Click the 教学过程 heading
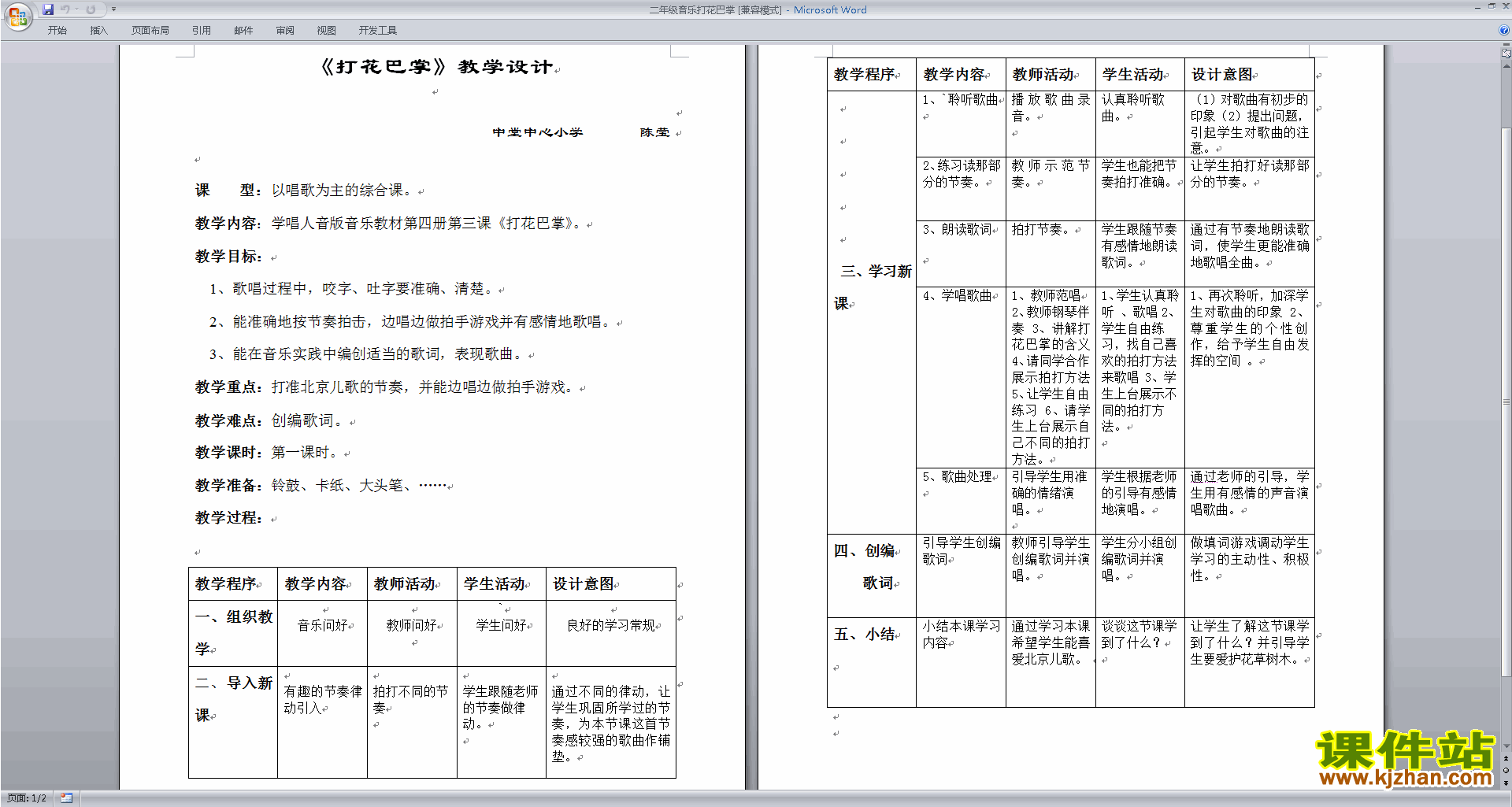Image resolution: width=1512 pixels, height=807 pixels. click(228, 518)
